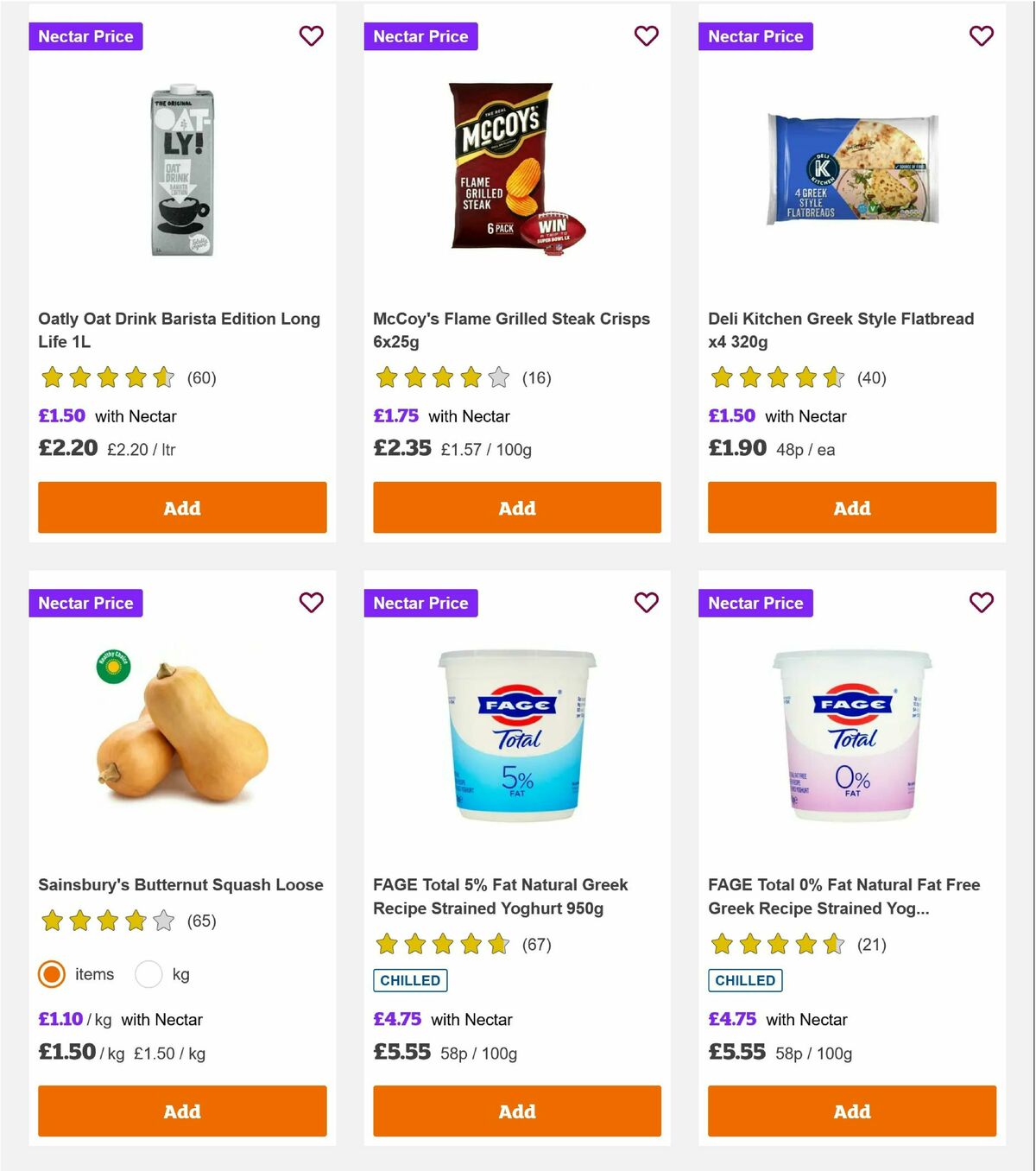Favourite the Oatly Oat Drink with the heart icon
The height and width of the screenshot is (1171, 1036).
point(312,36)
